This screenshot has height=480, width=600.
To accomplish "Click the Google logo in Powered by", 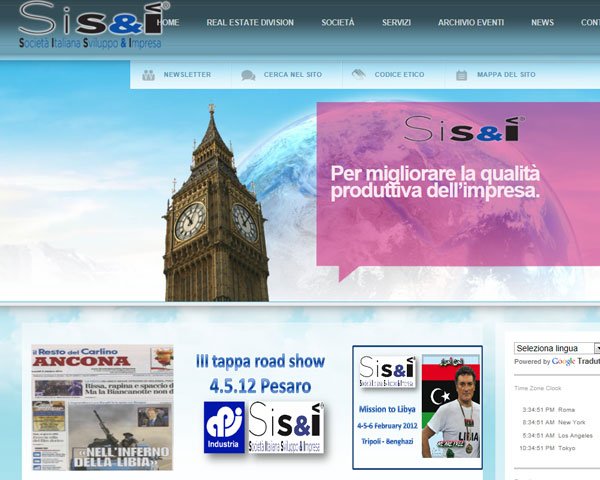I will click(x=563, y=361).
